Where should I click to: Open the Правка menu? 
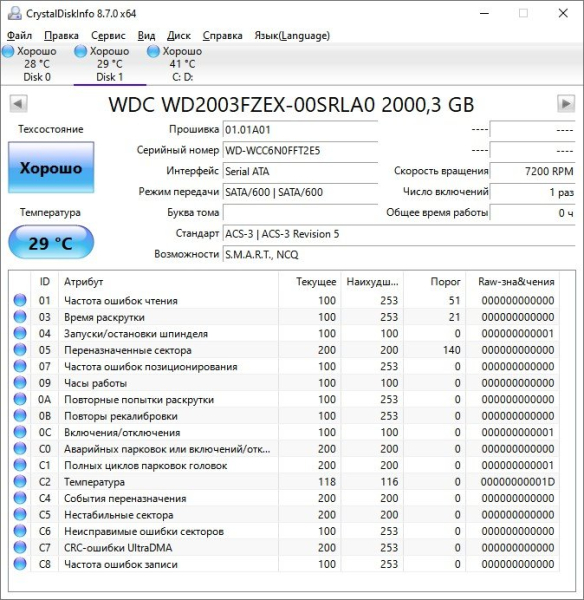(x=61, y=36)
